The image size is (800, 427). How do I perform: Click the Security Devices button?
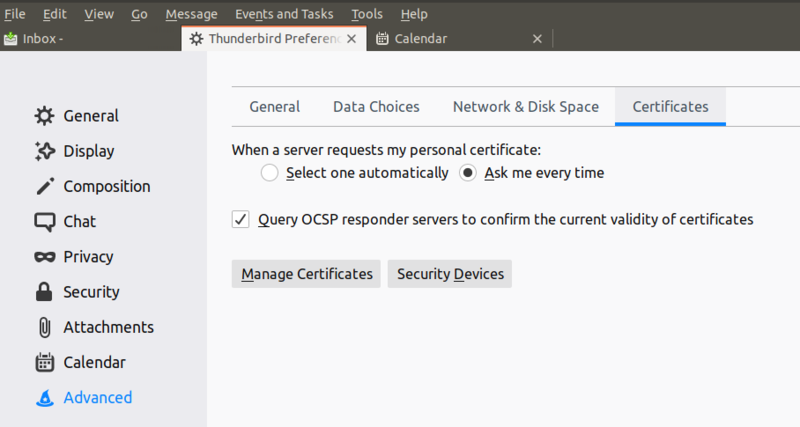(x=450, y=274)
